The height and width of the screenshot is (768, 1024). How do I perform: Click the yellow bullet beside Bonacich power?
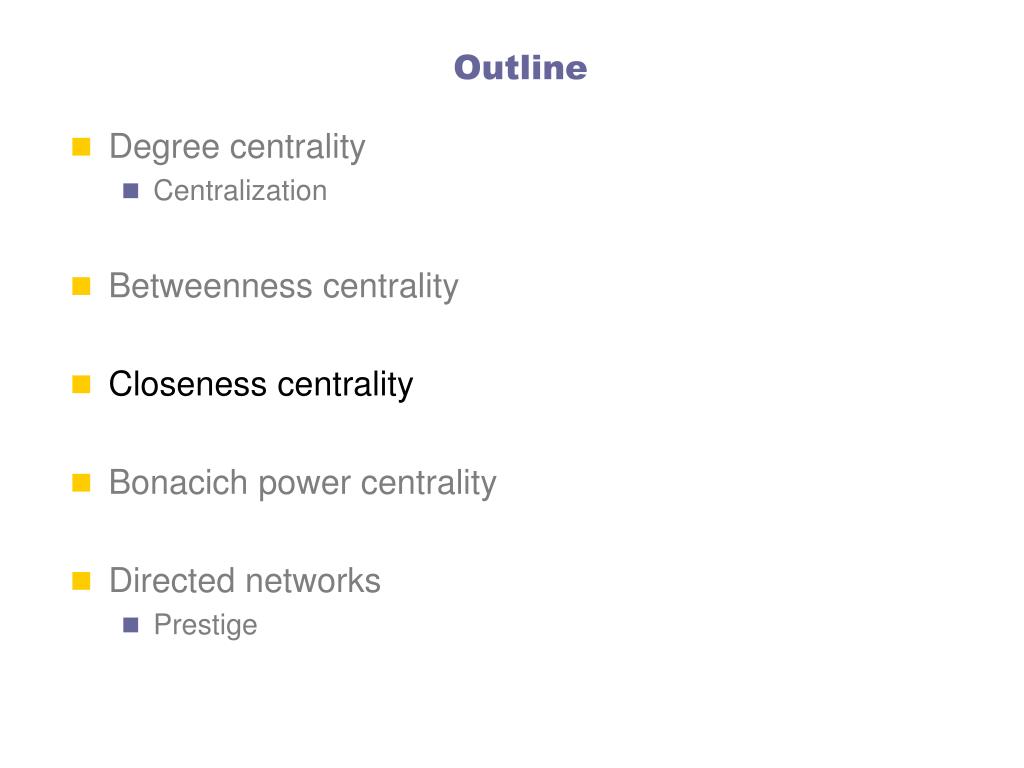click(81, 483)
